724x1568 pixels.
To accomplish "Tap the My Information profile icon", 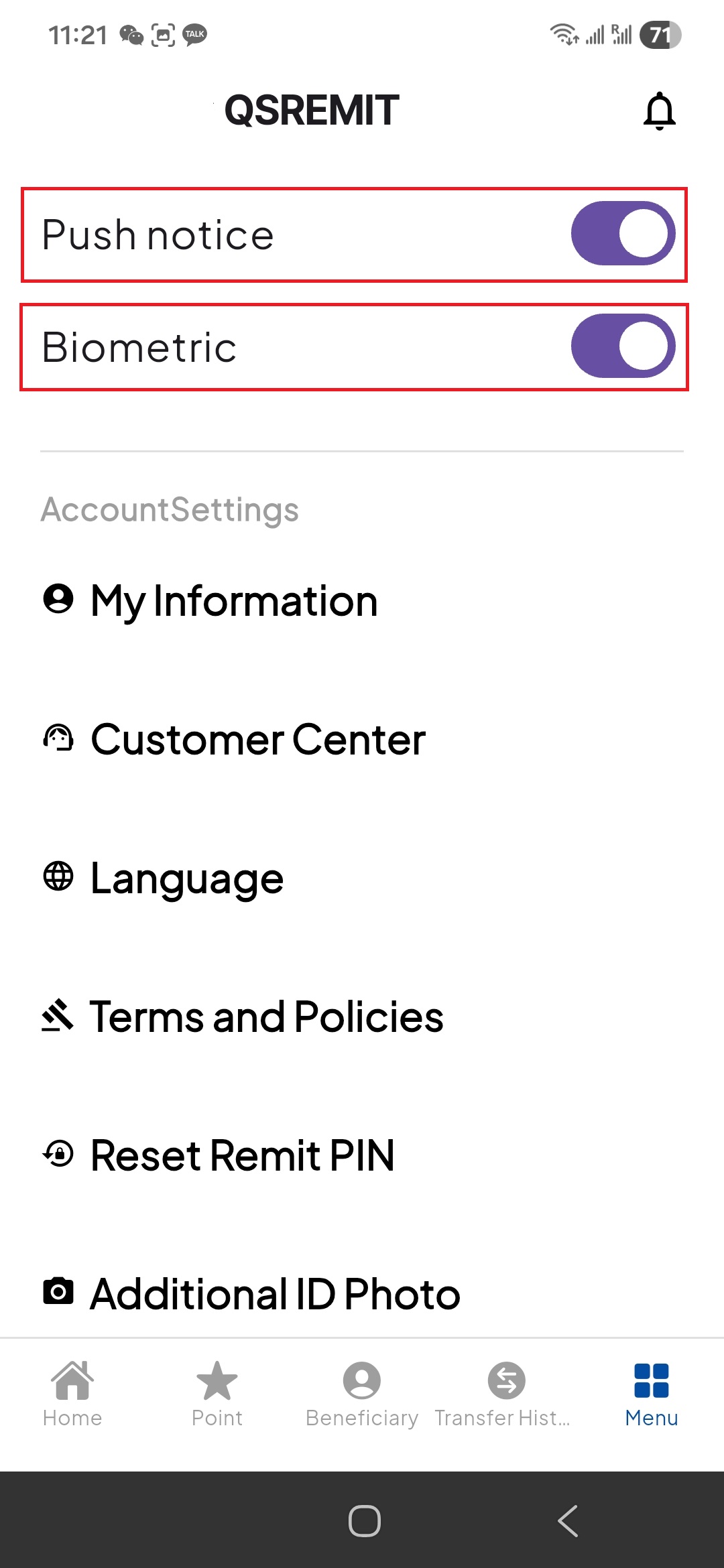I will tap(58, 598).
